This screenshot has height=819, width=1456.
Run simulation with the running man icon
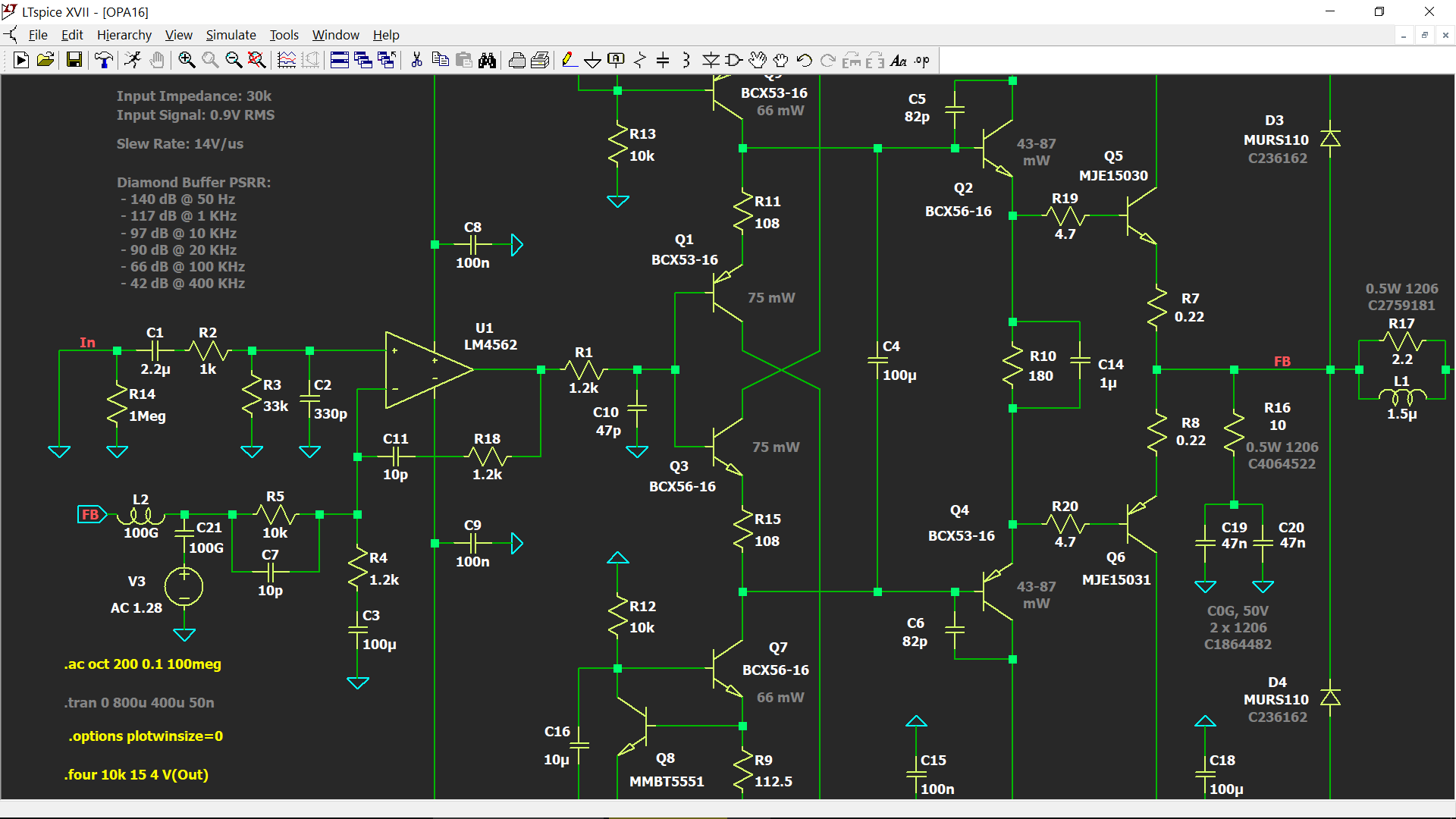[x=133, y=60]
